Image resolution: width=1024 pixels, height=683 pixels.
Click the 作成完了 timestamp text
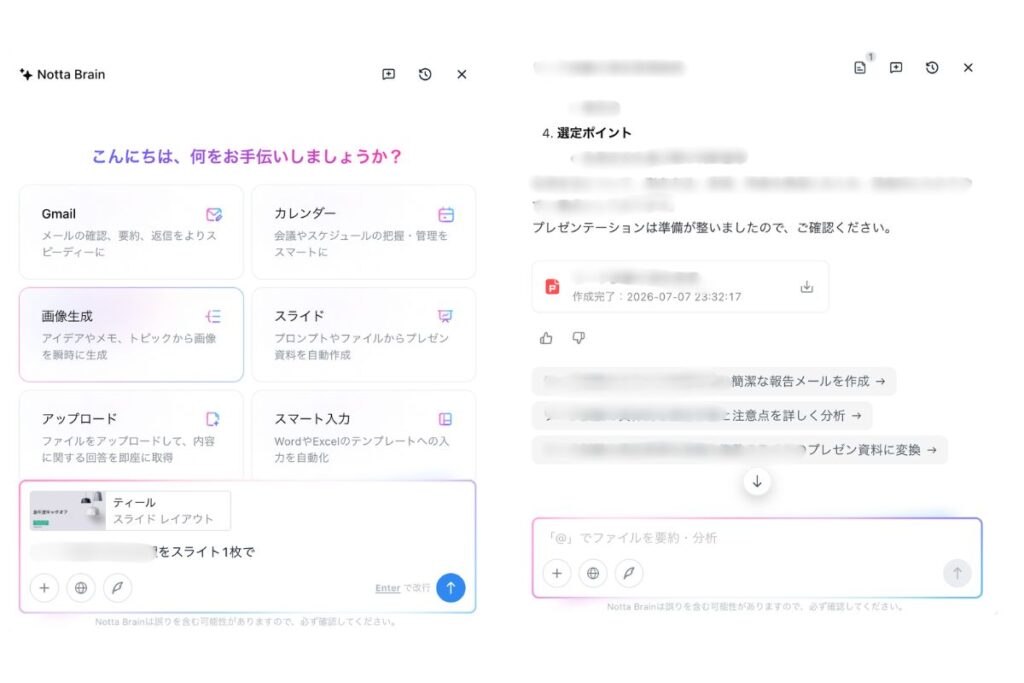657,297
